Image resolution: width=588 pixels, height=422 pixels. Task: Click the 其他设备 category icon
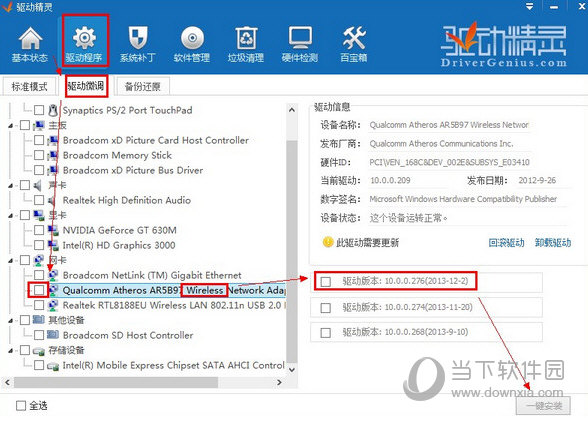click(x=39, y=320)
